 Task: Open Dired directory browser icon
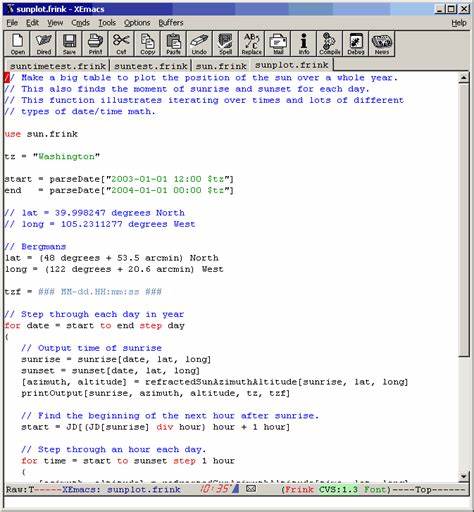coord(43,44)
